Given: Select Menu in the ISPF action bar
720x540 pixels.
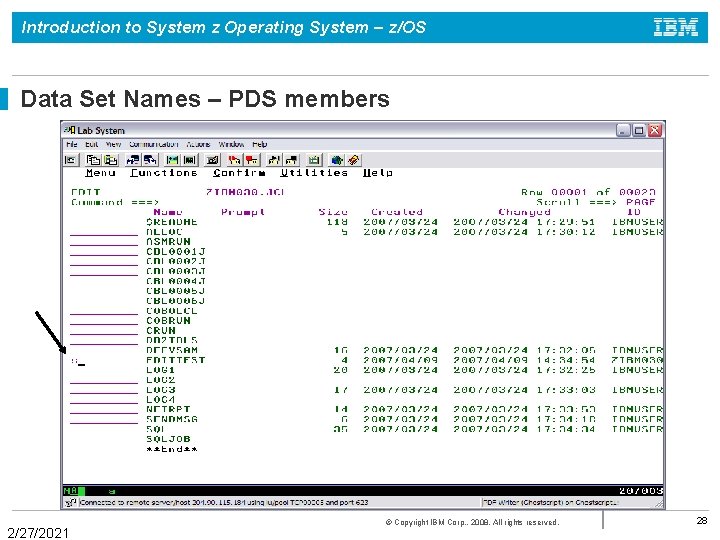Looking at the screenshot, I should click(101, 173).
